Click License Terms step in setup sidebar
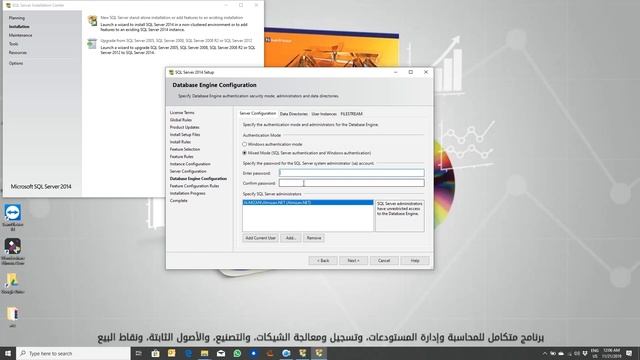640x360 pixels. (182, 112)
